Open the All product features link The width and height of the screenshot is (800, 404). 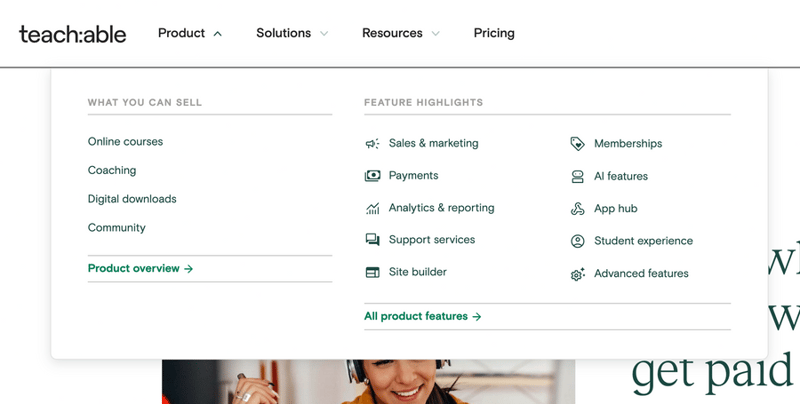[422, 316]
